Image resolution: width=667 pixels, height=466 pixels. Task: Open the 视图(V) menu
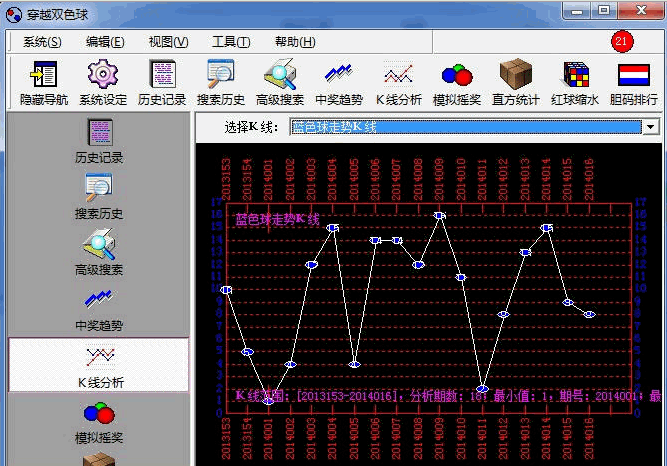[168, 42]
